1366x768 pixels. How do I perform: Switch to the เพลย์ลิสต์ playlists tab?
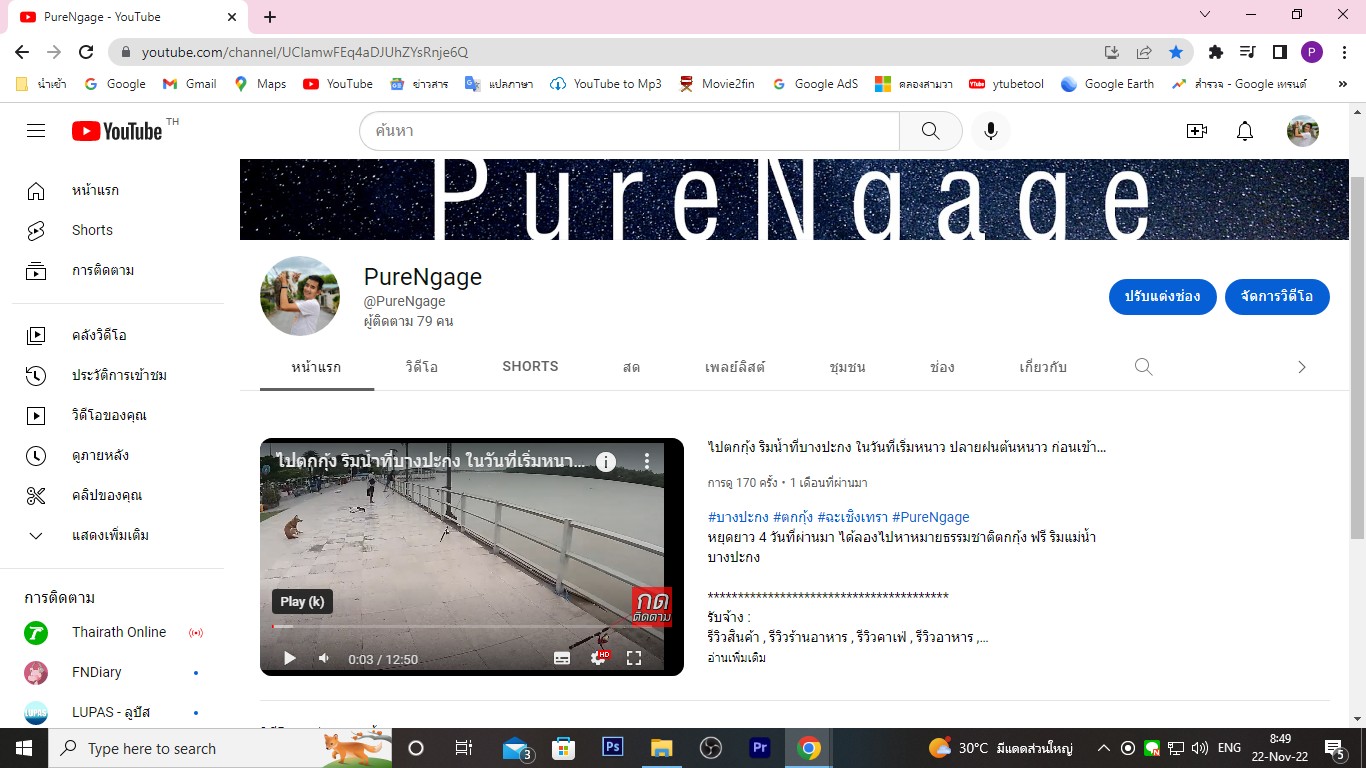735,367
